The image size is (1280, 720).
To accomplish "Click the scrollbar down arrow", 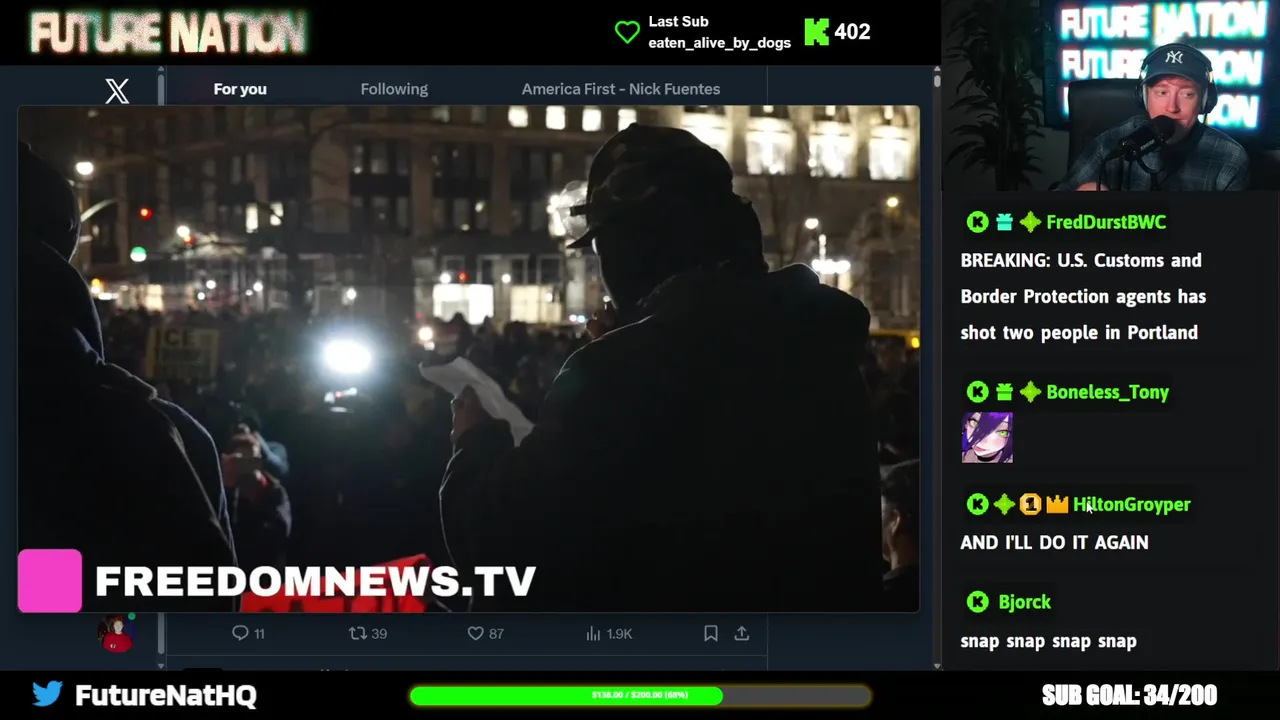I will 936,665.
